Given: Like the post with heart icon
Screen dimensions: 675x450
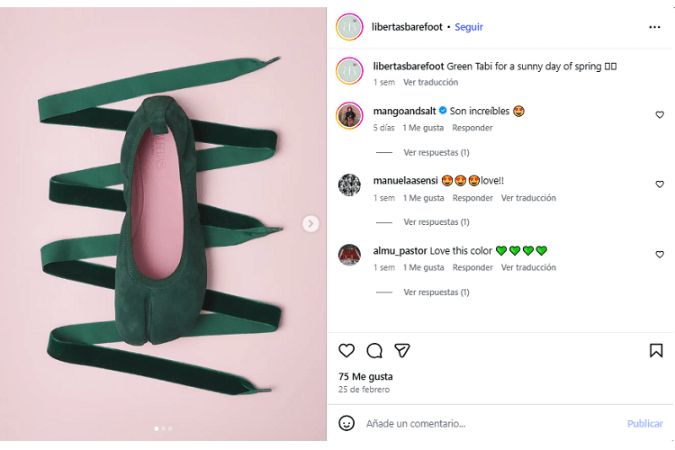Looking at the screenshot, I should 346,351.
